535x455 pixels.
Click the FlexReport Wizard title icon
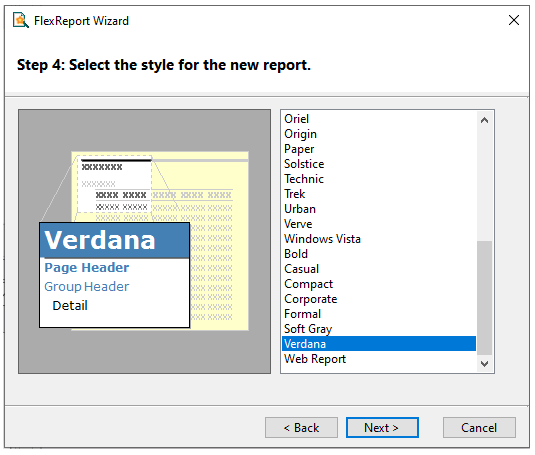coord(20,20)
